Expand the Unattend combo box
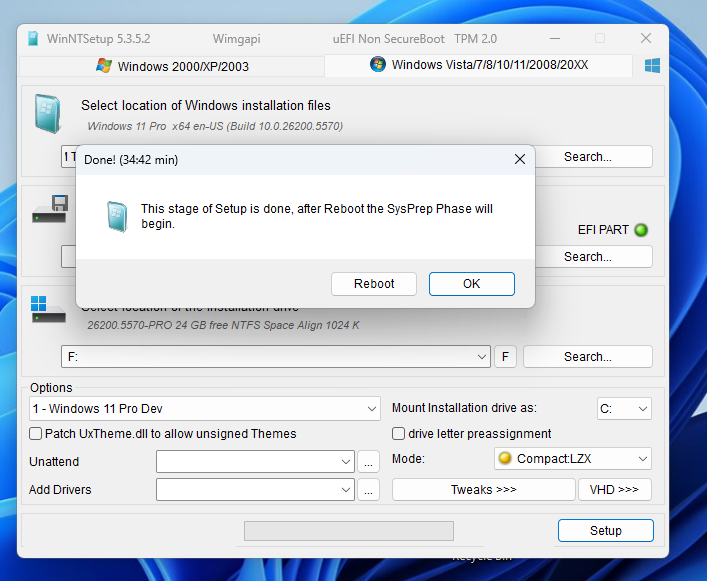Viewport: 707px width, 581px height. tap(255, 462)
